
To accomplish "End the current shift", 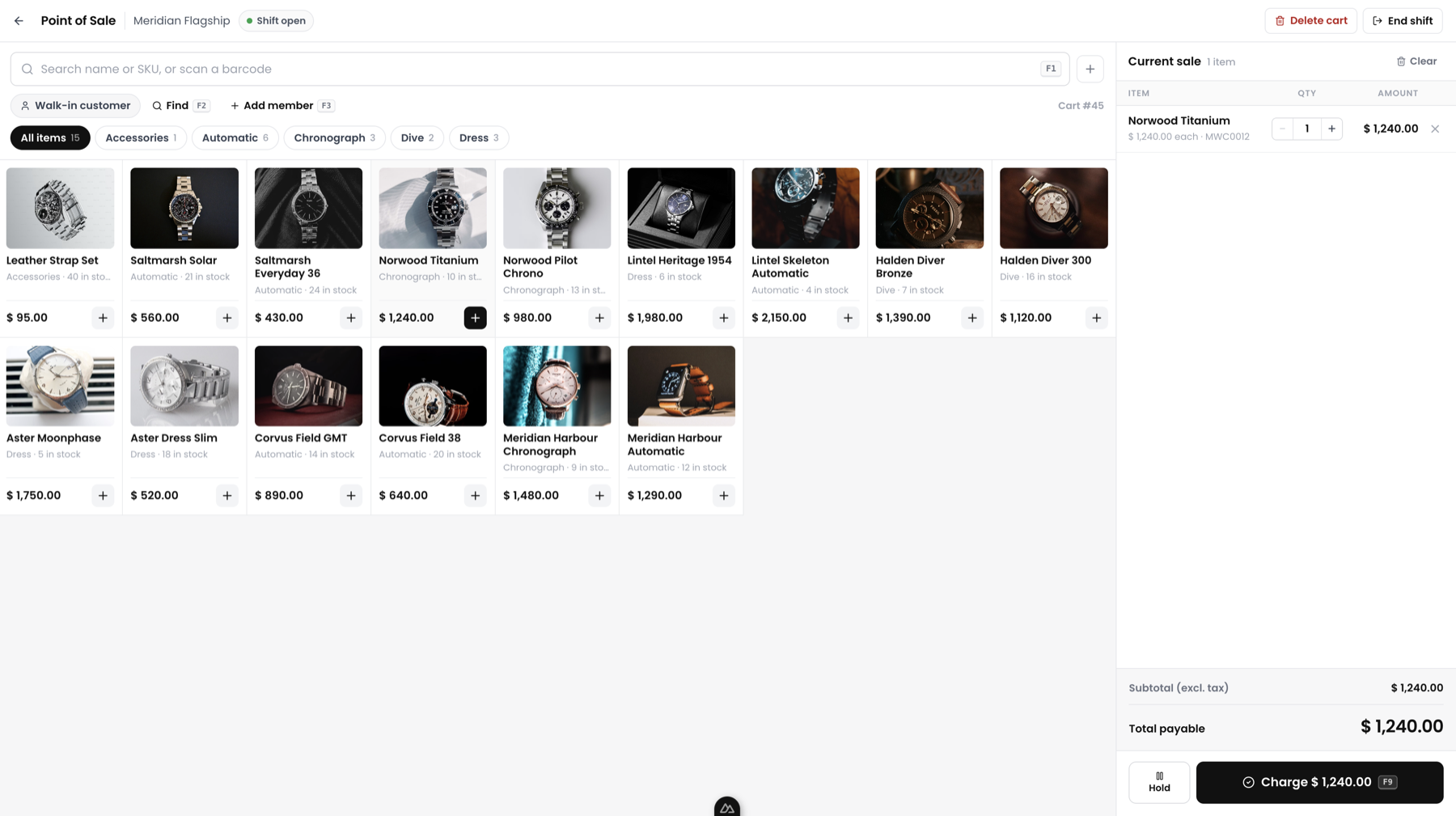I will [1403, 21].
